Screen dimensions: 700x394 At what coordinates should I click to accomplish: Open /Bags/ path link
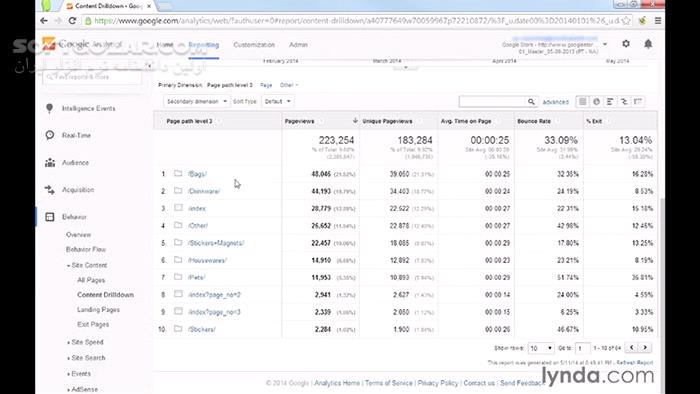(197, 174)
